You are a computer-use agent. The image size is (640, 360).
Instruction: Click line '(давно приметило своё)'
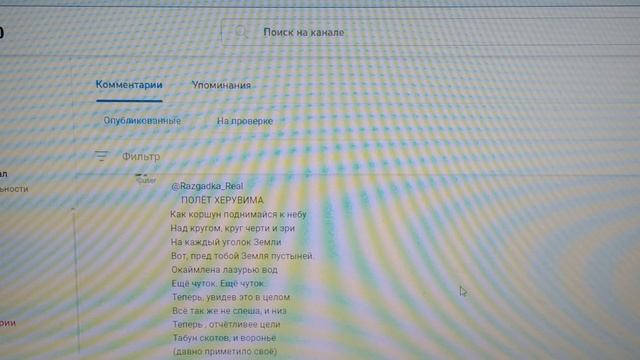pos(225,351)
